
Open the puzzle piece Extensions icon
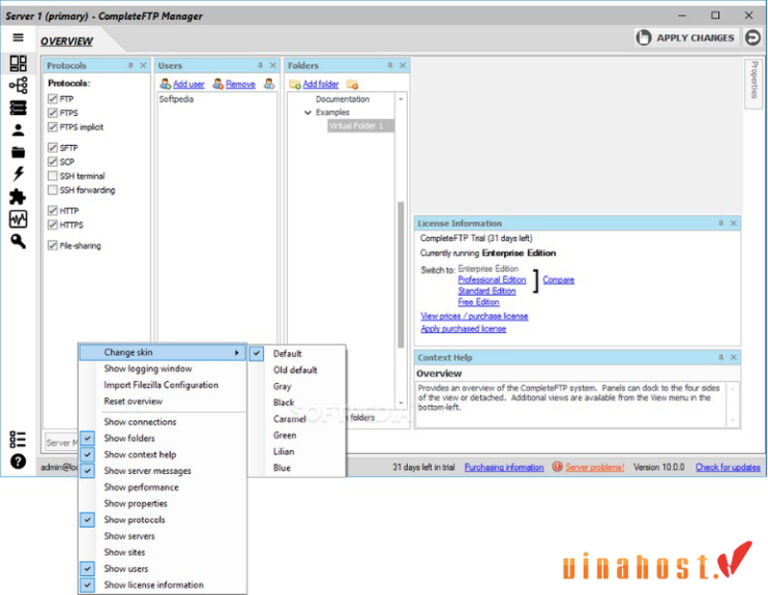18,197
